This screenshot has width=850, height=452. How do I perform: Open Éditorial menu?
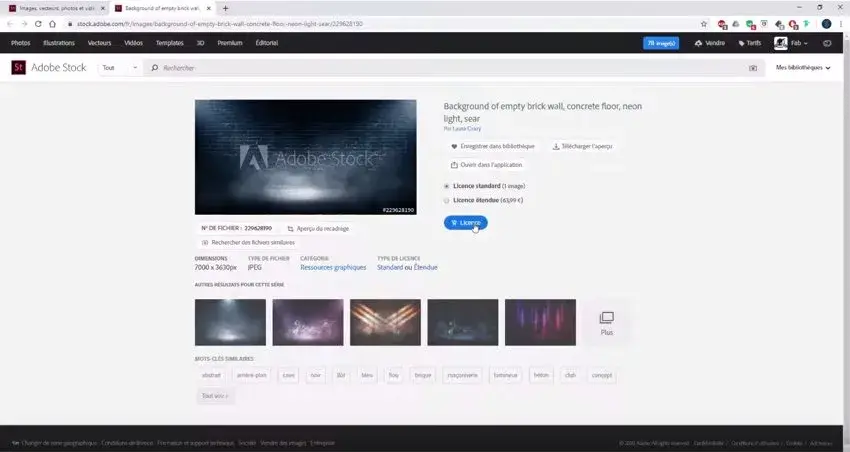click(267, 43)
